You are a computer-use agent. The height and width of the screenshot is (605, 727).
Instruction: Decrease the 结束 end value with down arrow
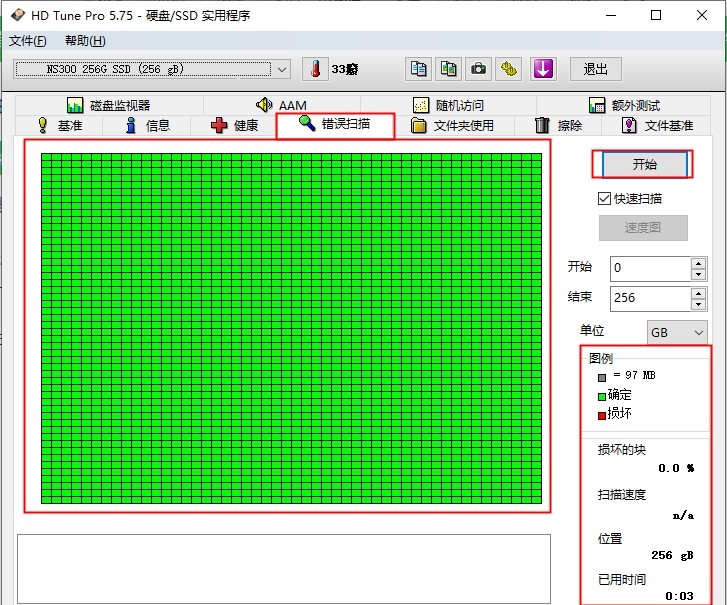pyautogui.click(x=698, y=304)
